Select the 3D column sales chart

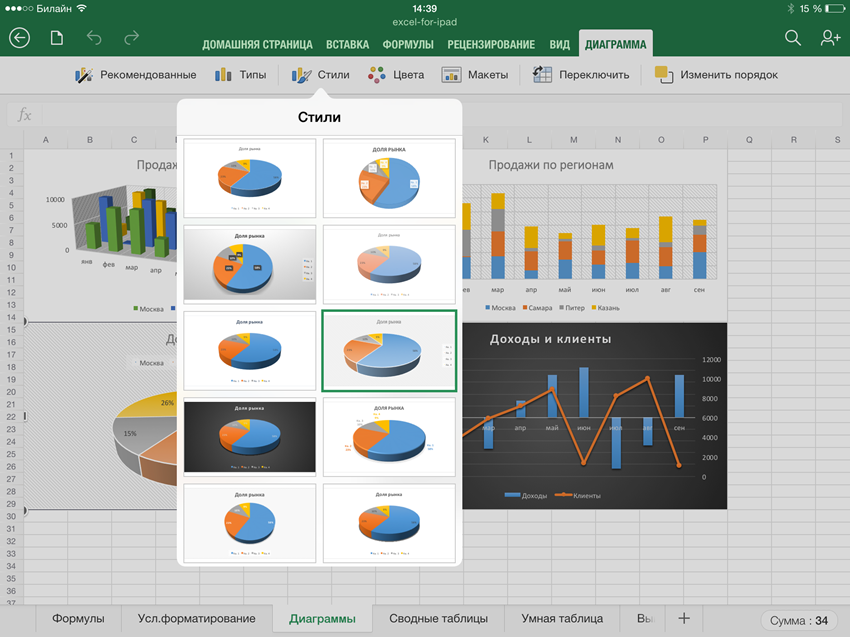pyautogui.click(x=101, y=235)
